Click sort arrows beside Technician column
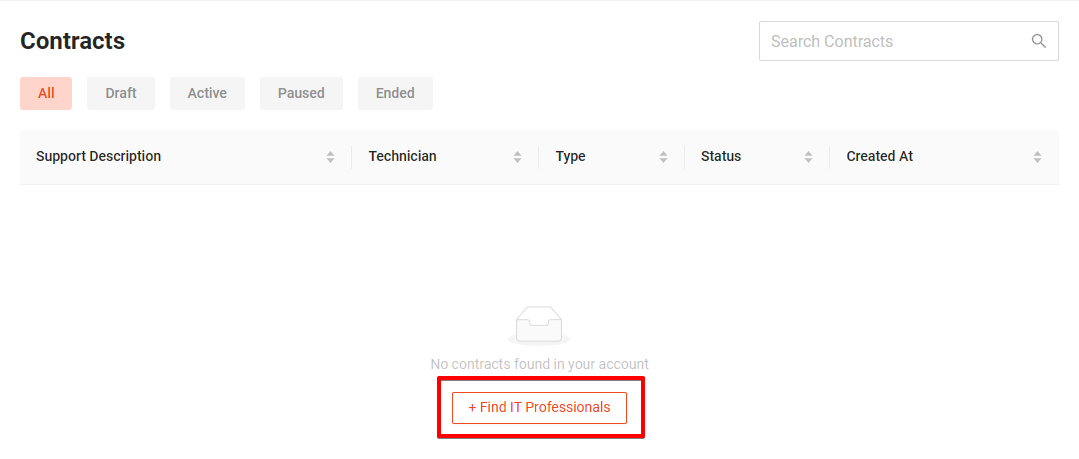The height and width of the screenshot is (459, 1079). coord(517,157)
